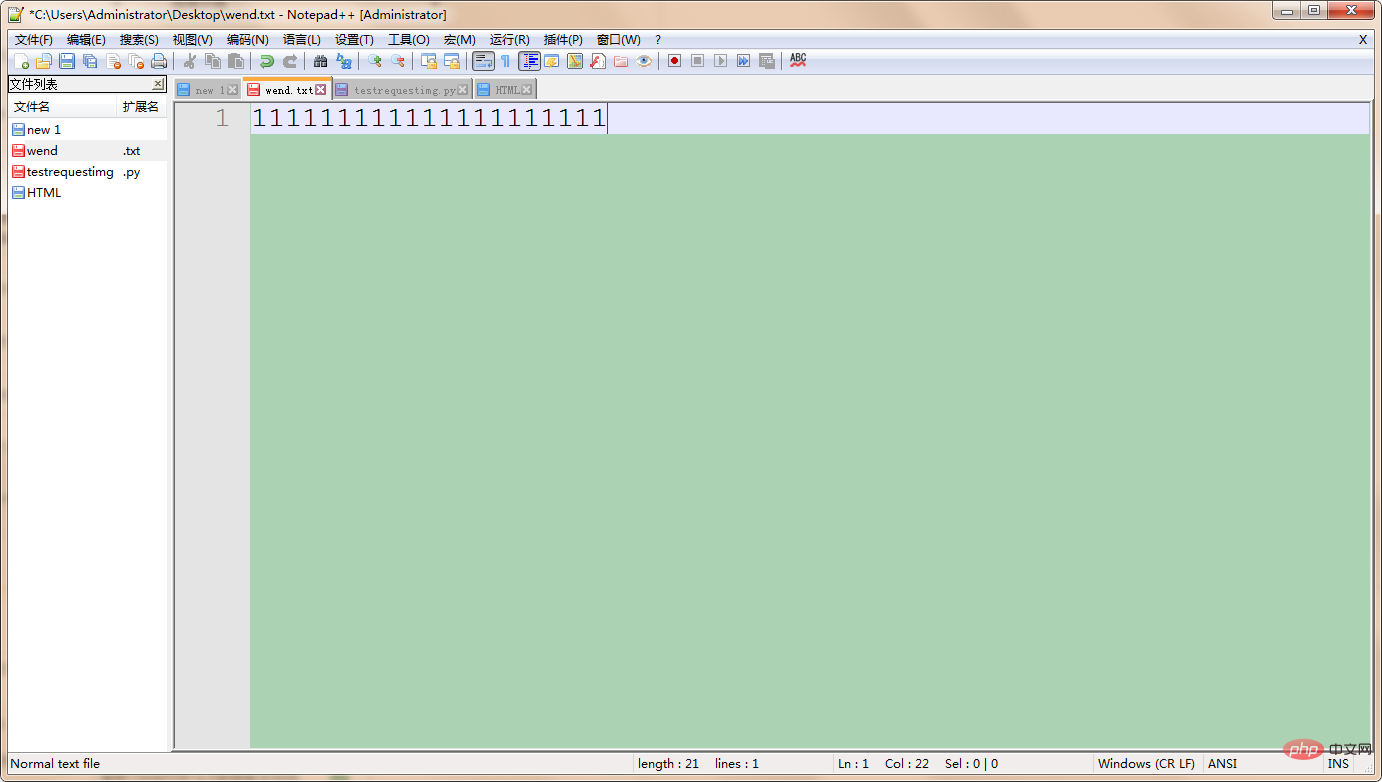The image size is (1382, 782).
Task: Open the 文件(F) menu
Action: click(x=34, y=40)
